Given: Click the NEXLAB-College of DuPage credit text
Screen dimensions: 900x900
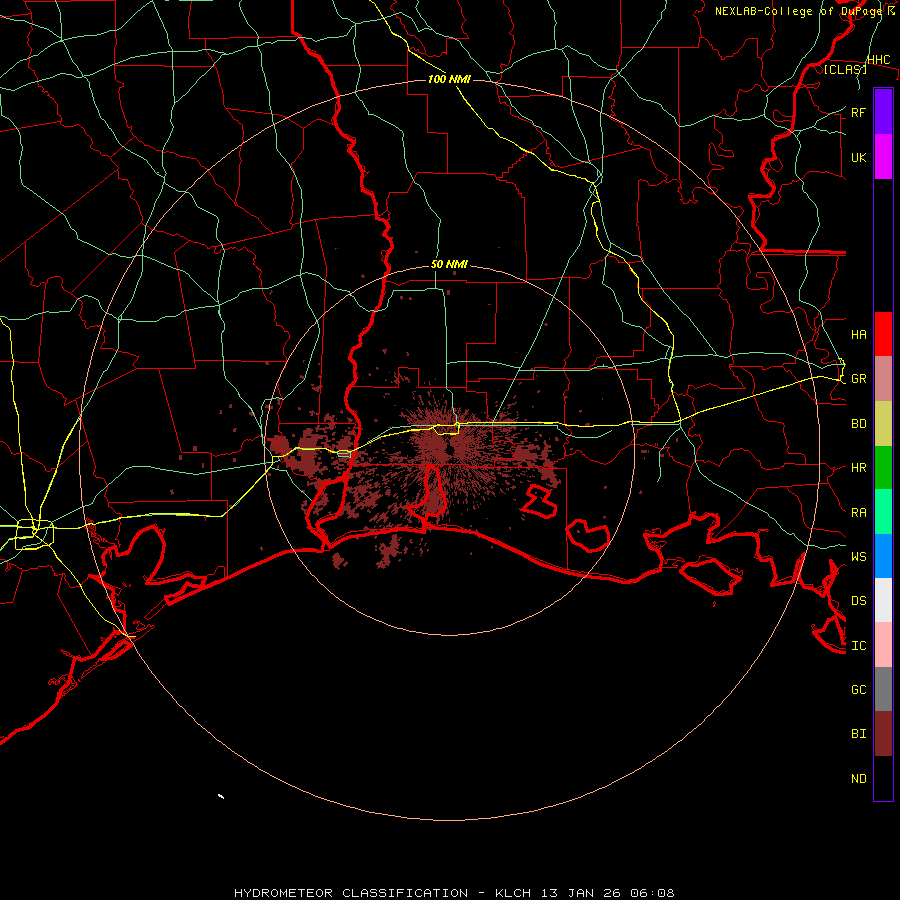Looking at the screenshot, I should pos(804,11).
